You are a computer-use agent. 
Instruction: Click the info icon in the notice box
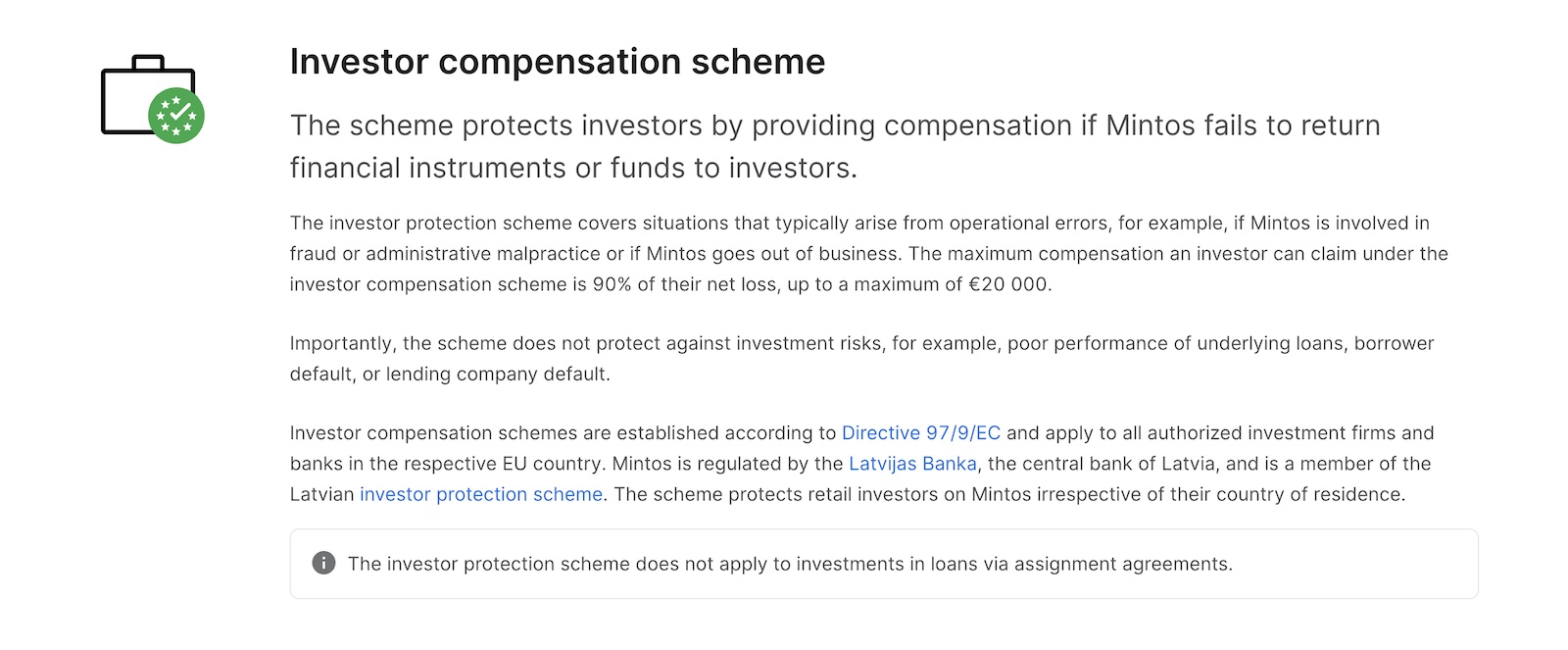[323, 563]
